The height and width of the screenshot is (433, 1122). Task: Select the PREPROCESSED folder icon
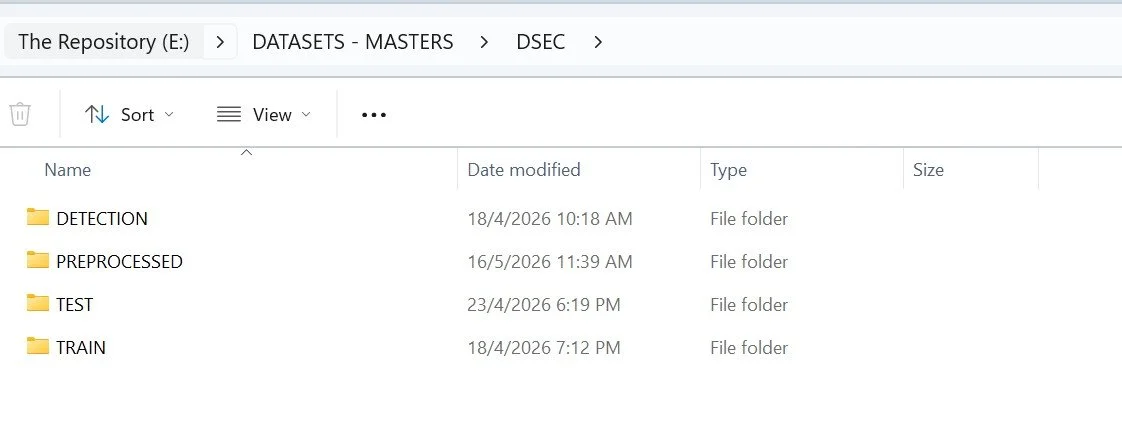tap(38, 260)
